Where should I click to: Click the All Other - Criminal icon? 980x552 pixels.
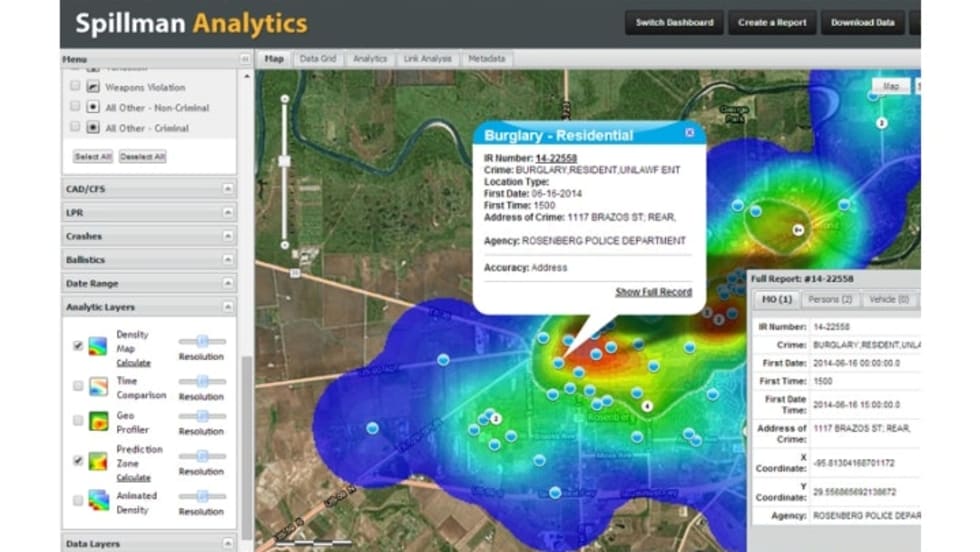pyautogui.click(x=93, y=128)
